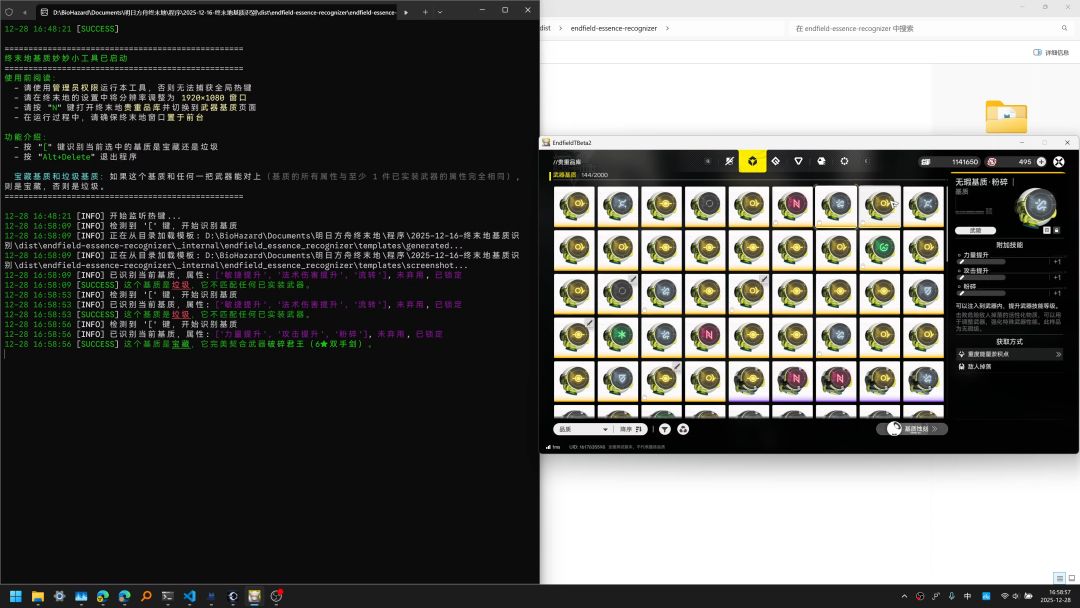Image resolution: width=1080 pixels, height=608 pixels.
Task: Open Visual Studio Code from the taskbar
Action: 189,596
